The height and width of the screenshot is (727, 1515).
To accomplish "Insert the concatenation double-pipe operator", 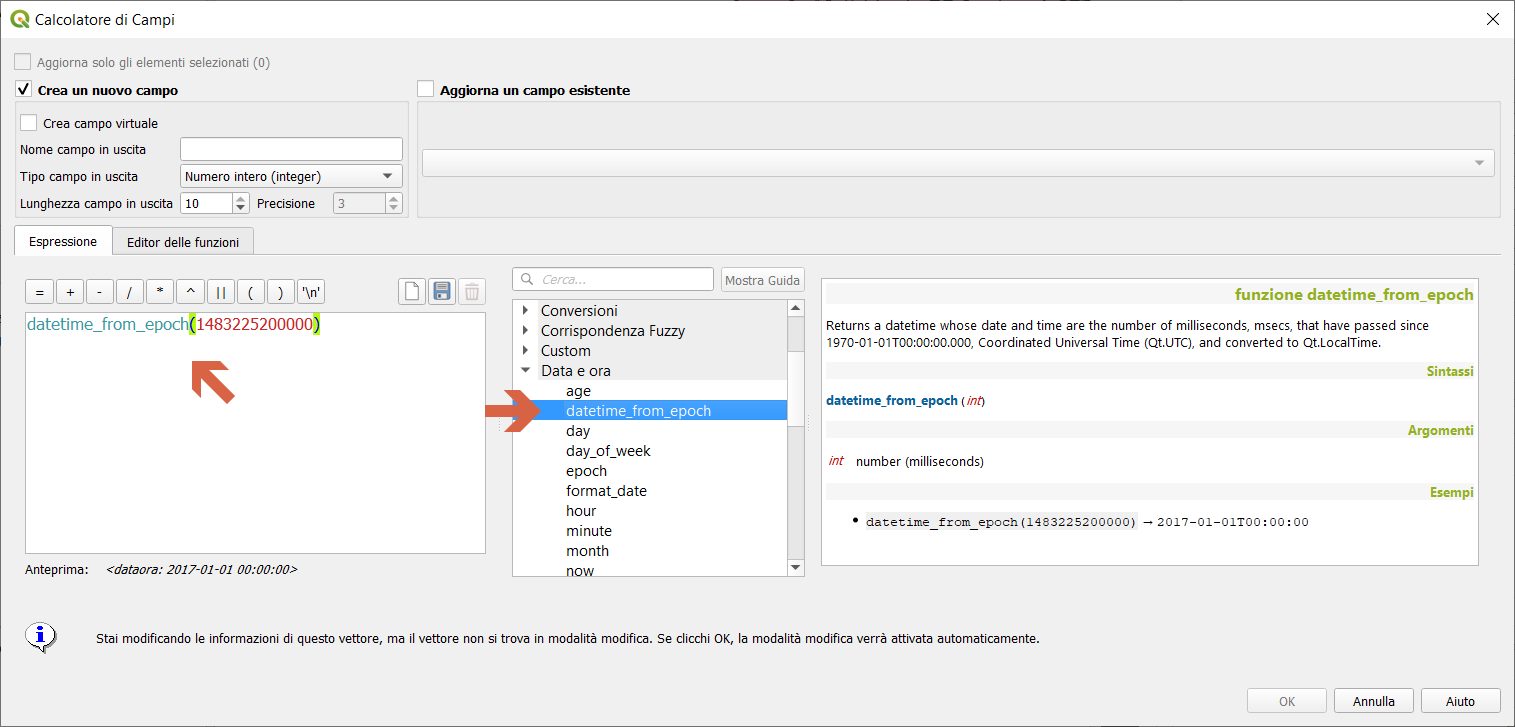I will 220,292.
